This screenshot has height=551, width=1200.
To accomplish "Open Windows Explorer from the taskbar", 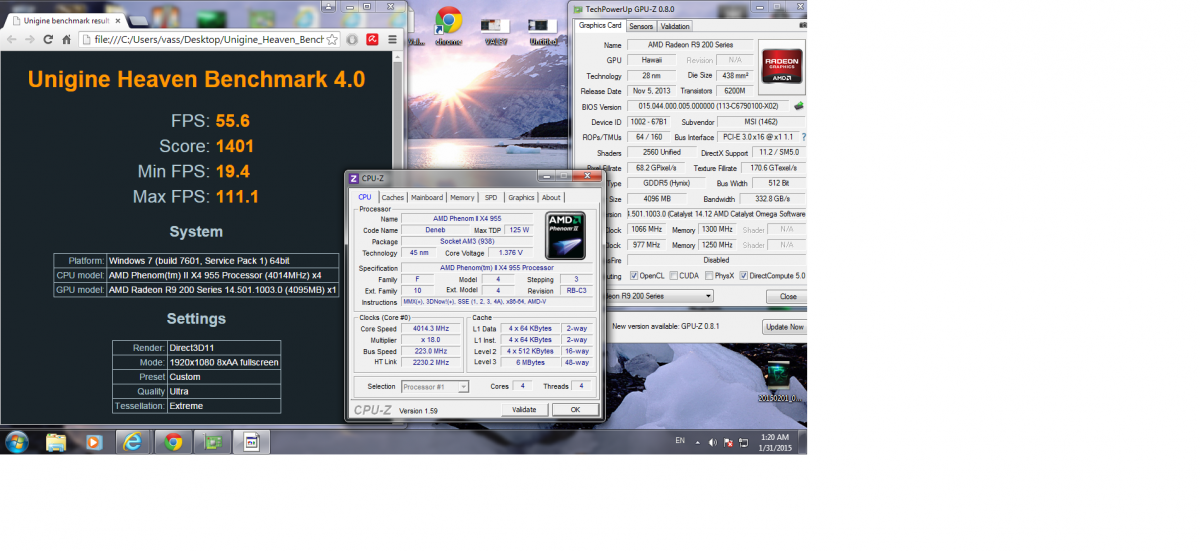I will [56, 441].
